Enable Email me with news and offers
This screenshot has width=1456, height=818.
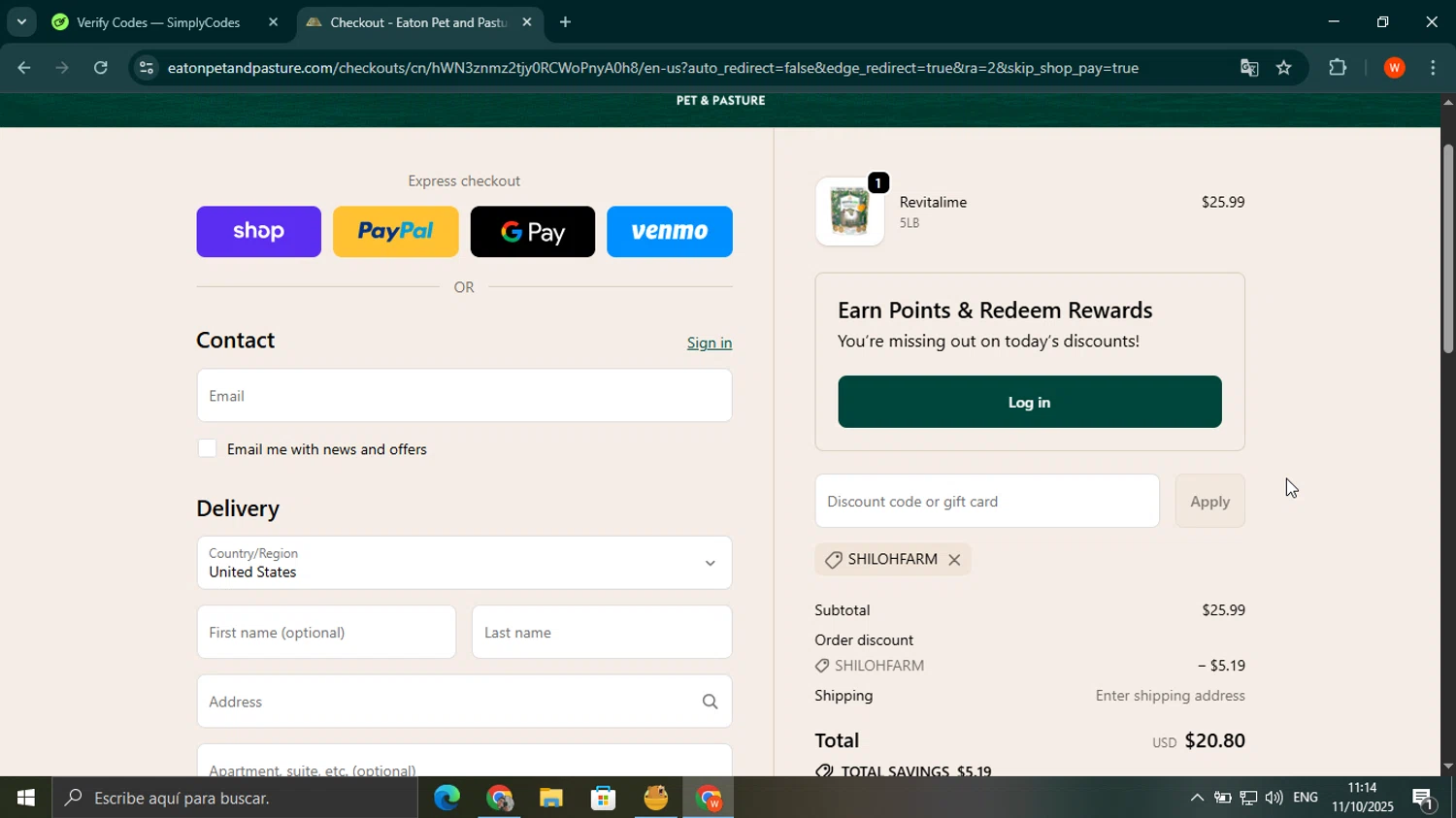[207, 448]
